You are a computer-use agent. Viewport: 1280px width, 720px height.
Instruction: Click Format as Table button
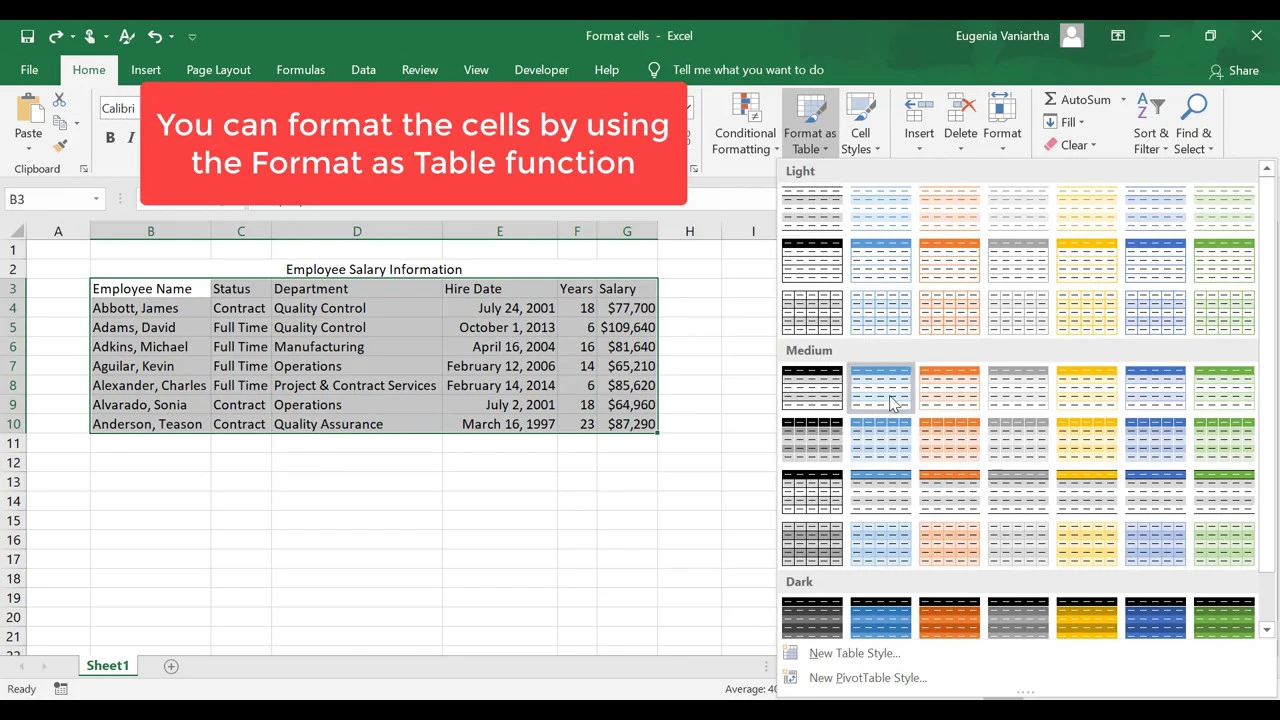click(x=809, y=124)
